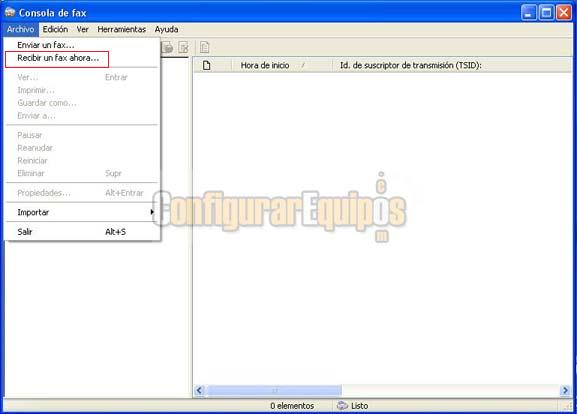The image size is (577, 414).
Task: Click the fax icon in title bar
Action: click(10, 12)
